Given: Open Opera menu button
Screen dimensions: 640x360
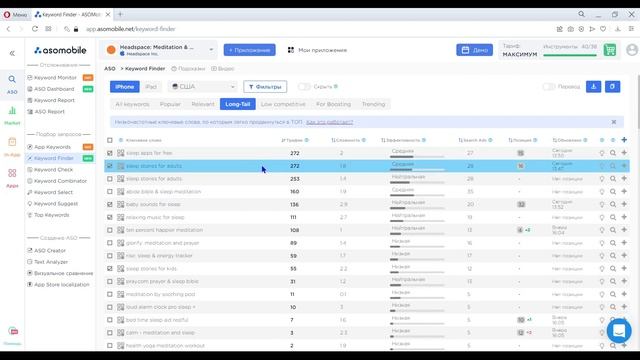Looking at the screenshot, I should click(x=15, y=15).
